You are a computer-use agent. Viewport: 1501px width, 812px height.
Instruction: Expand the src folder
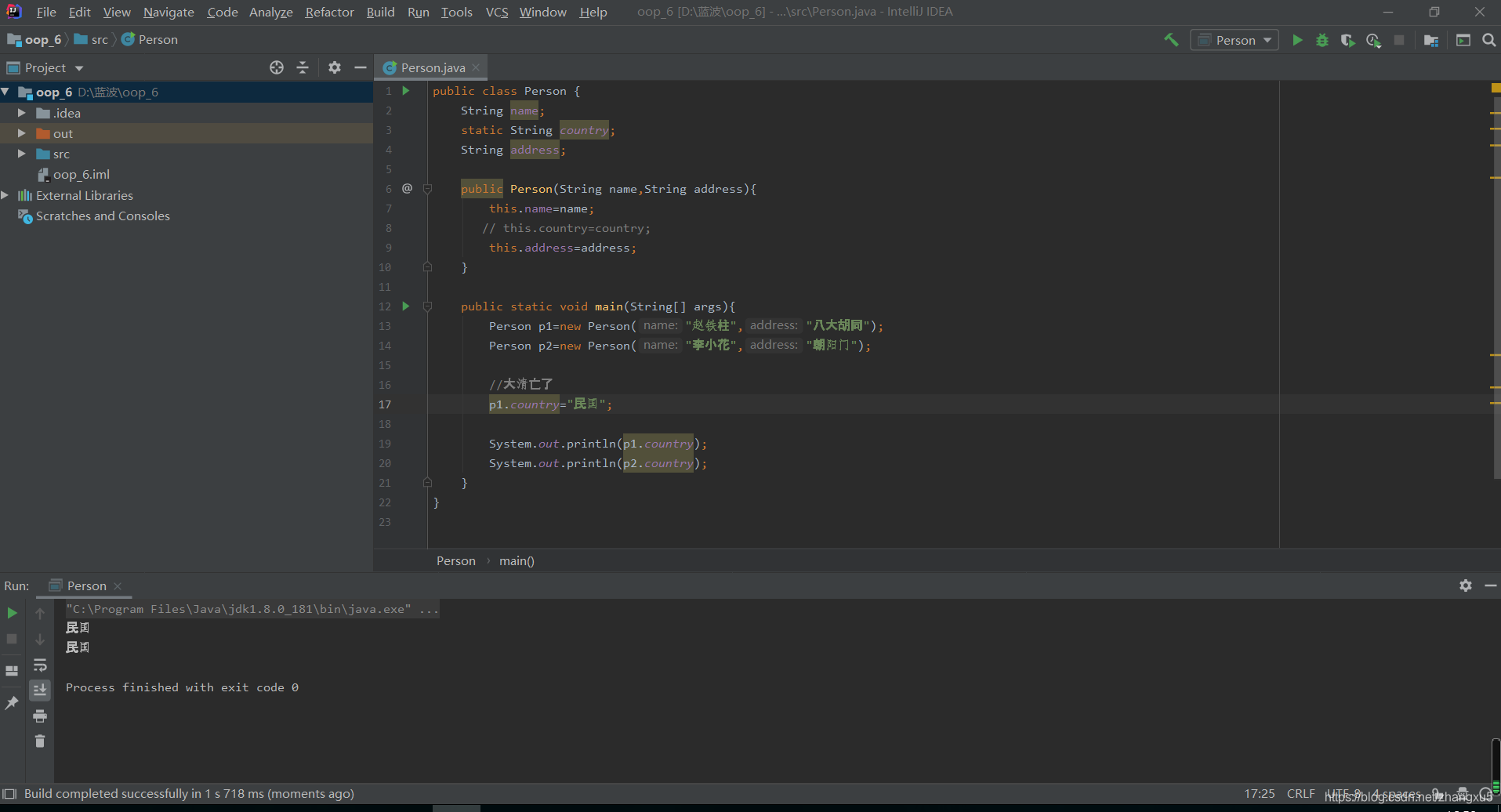pyautogui.click(x=22, y=154)
